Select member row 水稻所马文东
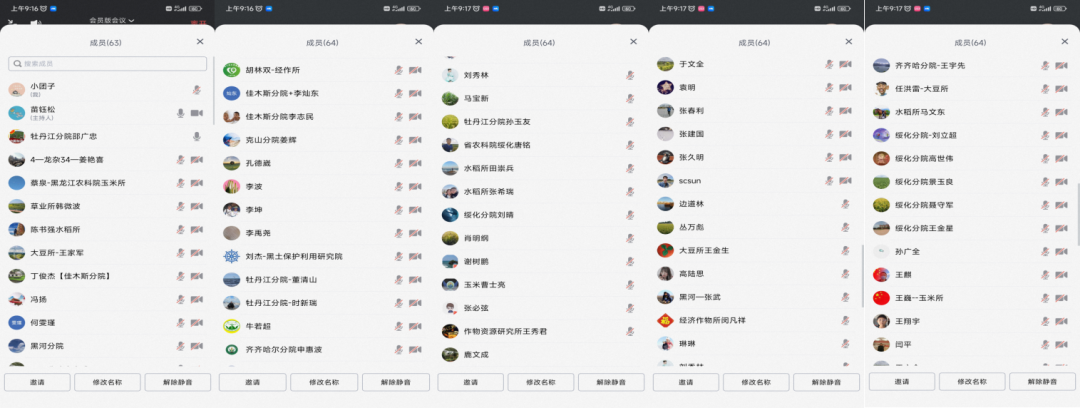This screenshot has height=408, width=1080. pos(972,112)
